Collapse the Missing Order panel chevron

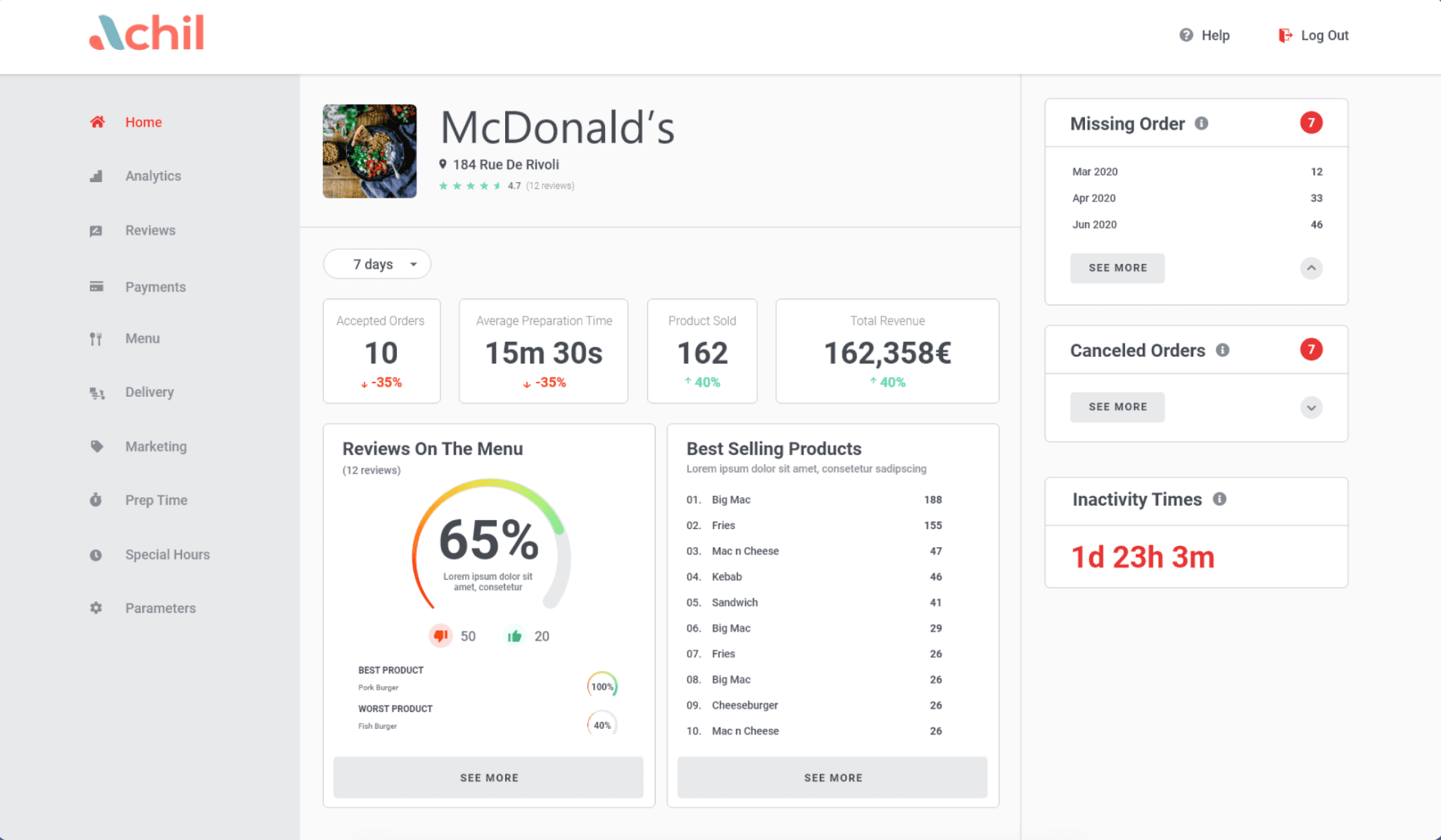point(1311,268)
